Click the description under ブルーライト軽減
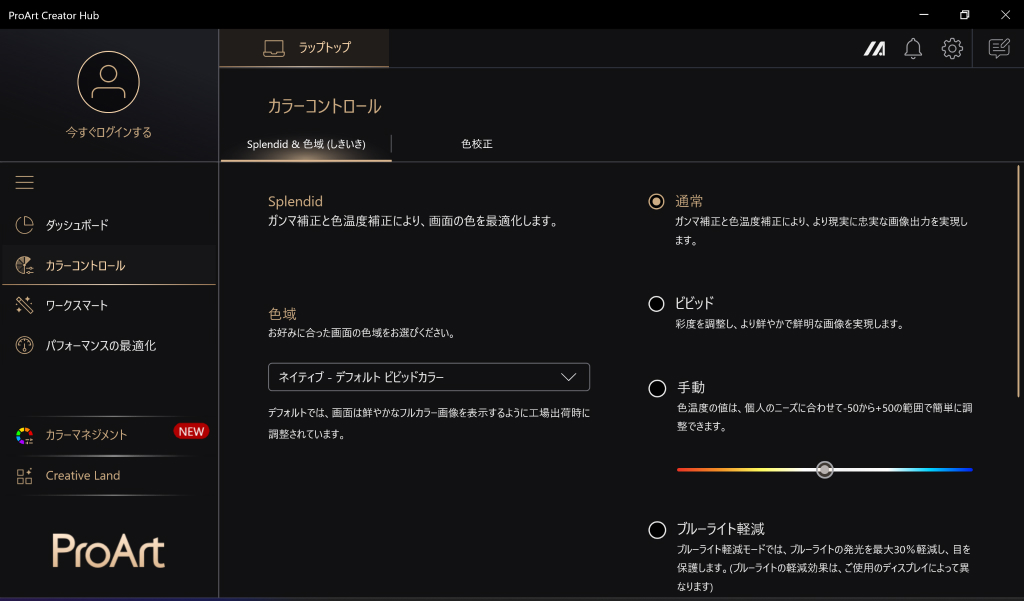Viewport: 1024px width, 601px height. click(824, 568)
